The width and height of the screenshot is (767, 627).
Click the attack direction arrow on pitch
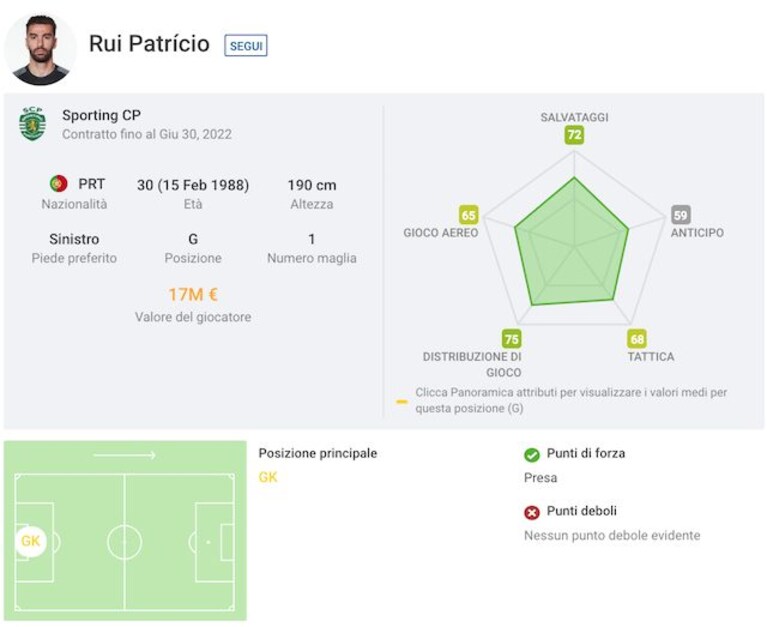click(124, 455)
